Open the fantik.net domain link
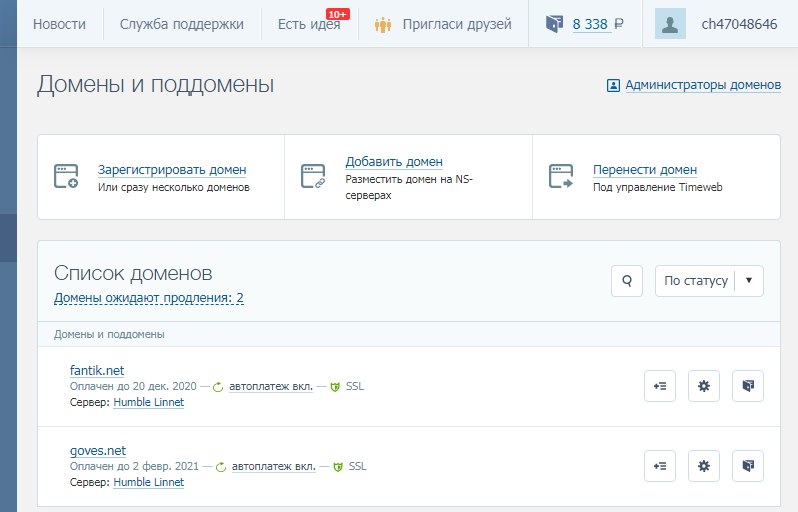The image size is (798, 512). 97,371
